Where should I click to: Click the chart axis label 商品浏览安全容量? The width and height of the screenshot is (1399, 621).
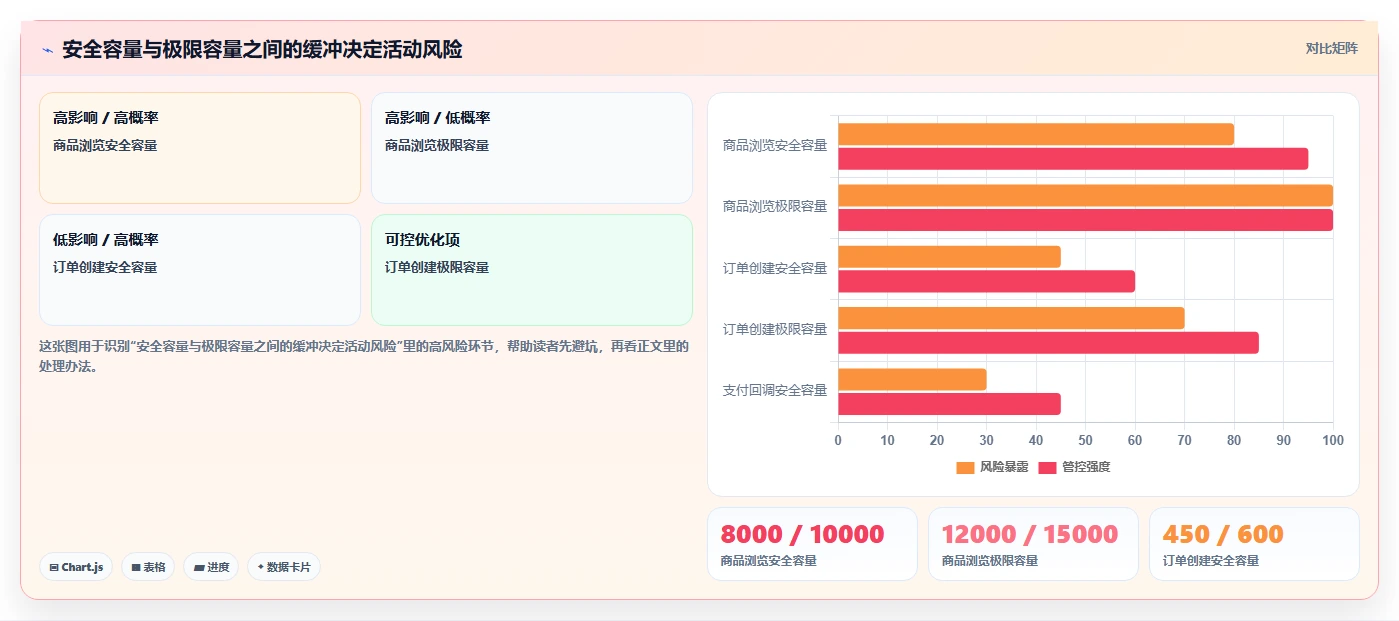(775, 146)
